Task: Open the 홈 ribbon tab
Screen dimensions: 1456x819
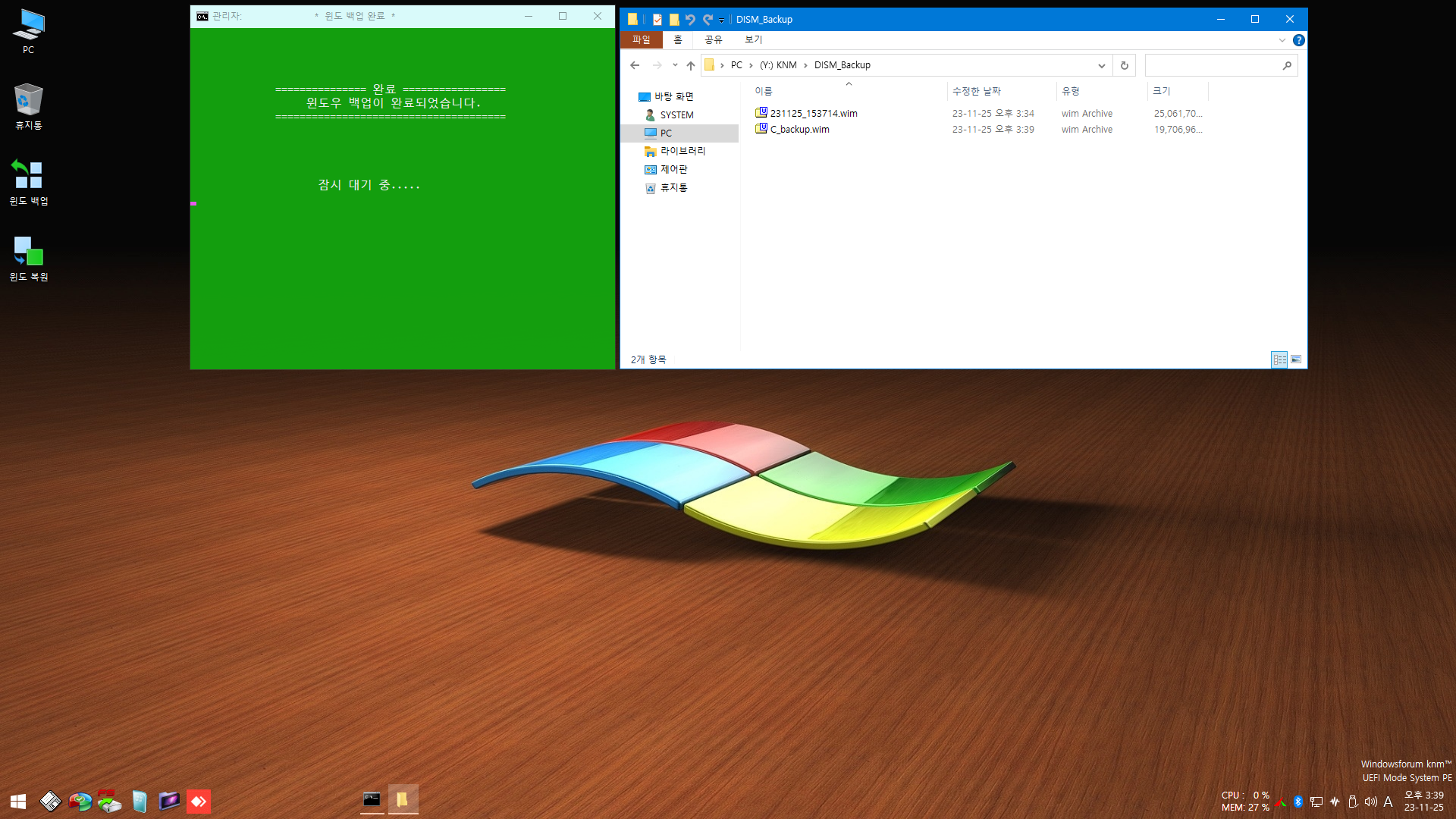Action: pos(678,40)
